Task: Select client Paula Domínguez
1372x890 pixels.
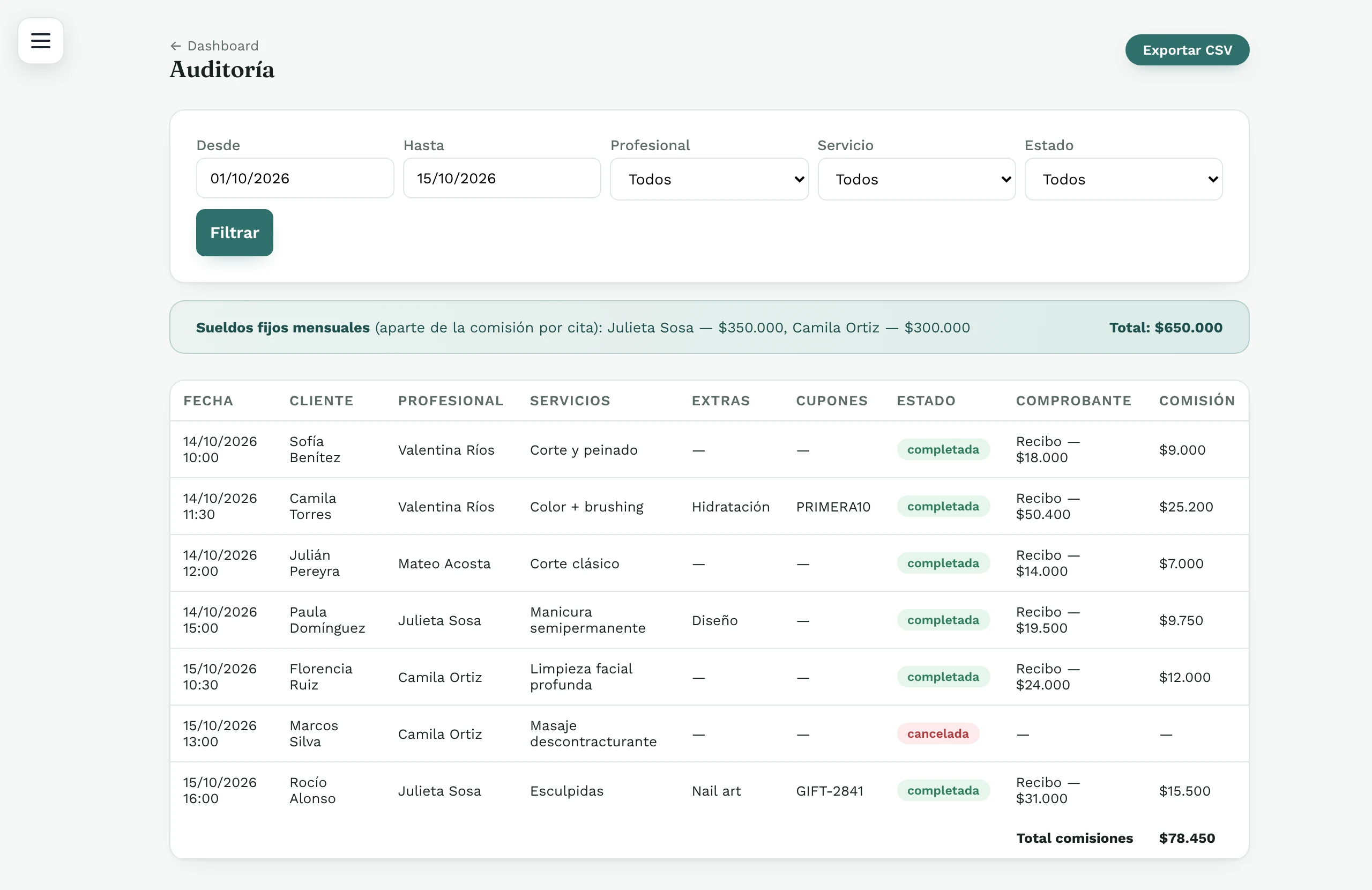Action: coord(327,620)
